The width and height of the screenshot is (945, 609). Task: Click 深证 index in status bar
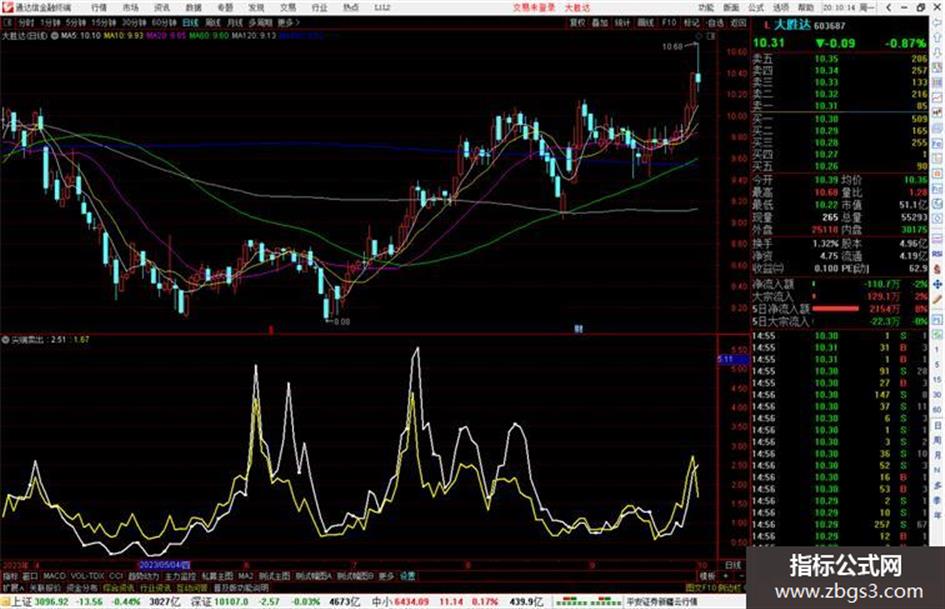click(199, 602)
